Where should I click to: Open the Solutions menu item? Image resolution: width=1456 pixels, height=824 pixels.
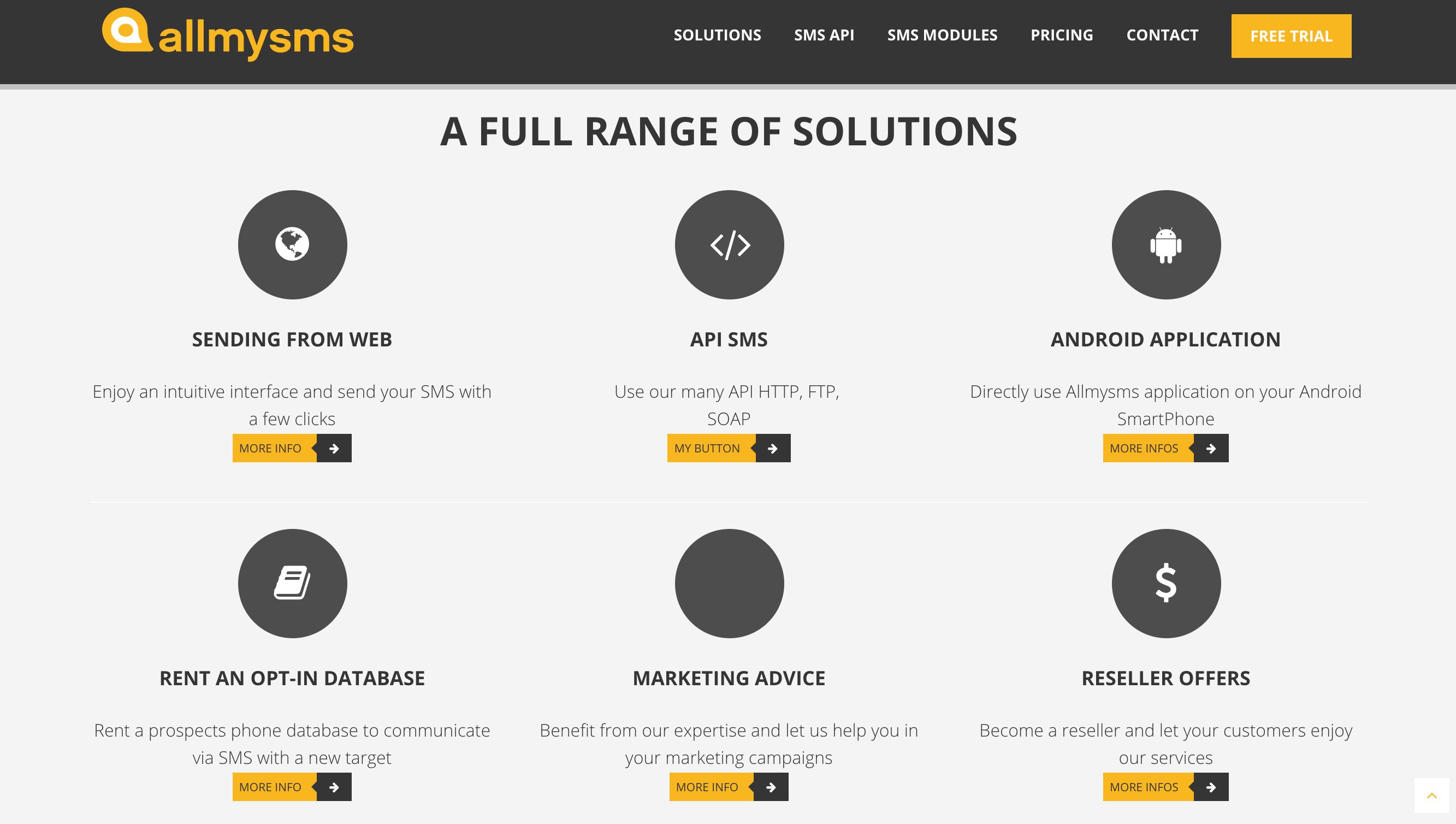(x=717, y=35)
